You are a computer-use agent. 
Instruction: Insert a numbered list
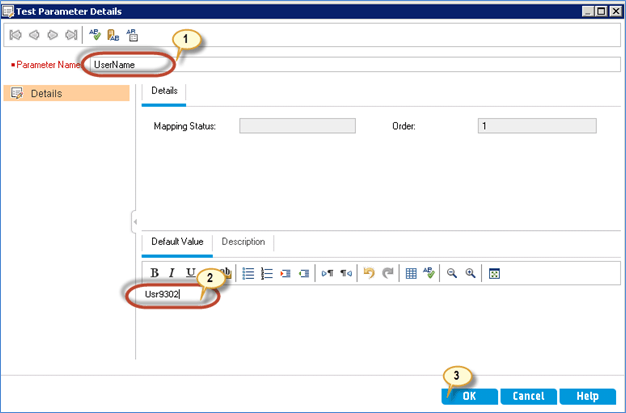pos(267,273)
